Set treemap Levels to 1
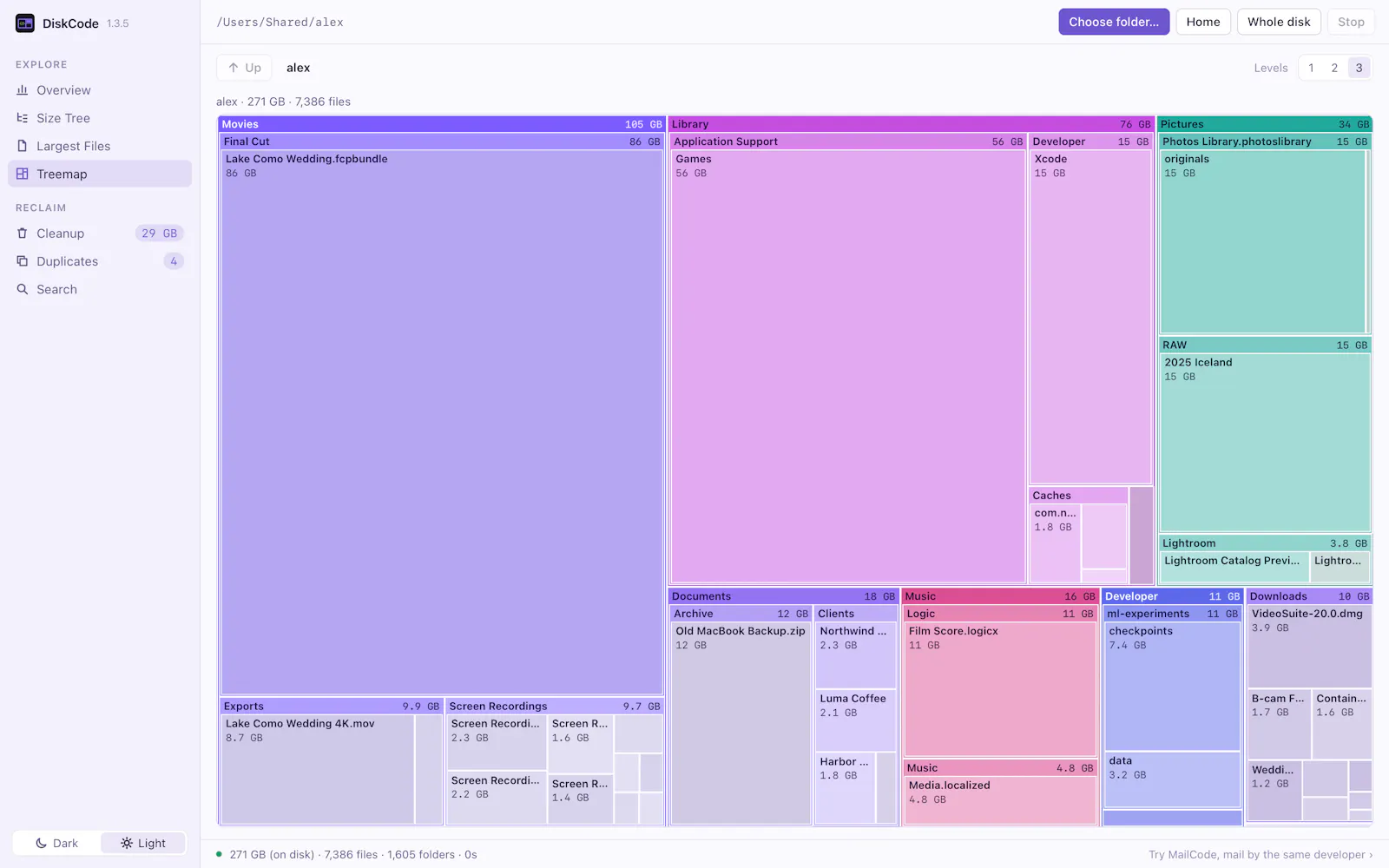The width and height of the screenshot is (1389, 868). pyautogui.click(x=1311, y=68)
